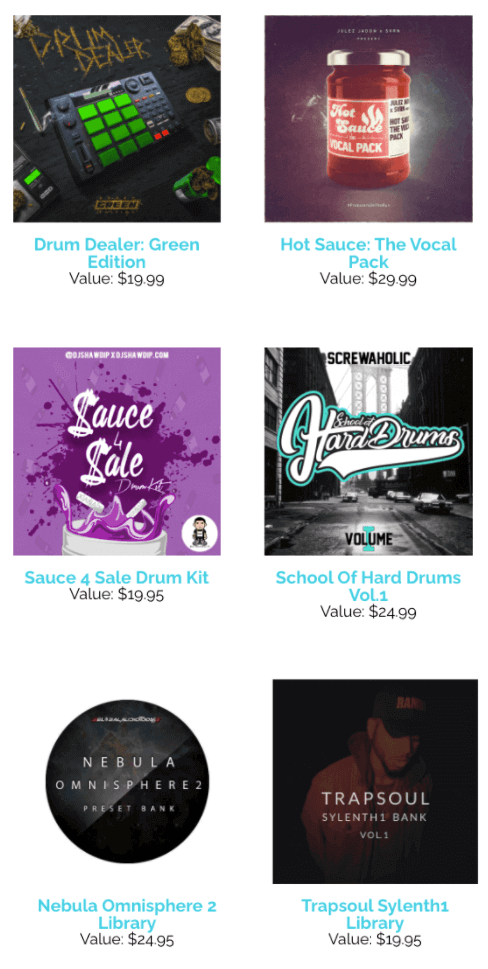Image resolution: width=488 pixels, height=969 pixels.
Task: Open the Sauce 4 Sale Drum Kit link
Action: (x=117, y=577)
